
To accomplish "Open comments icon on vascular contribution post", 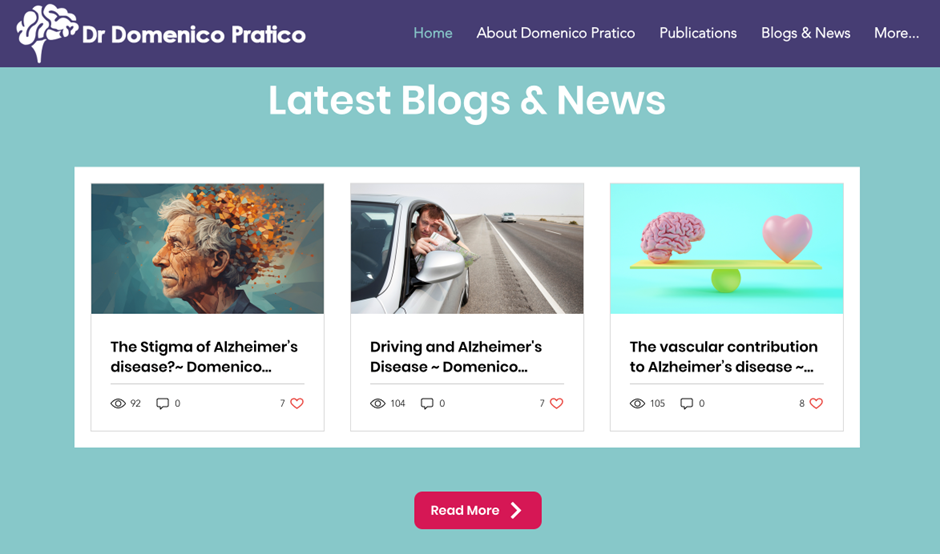I will (x=686, y=404).
